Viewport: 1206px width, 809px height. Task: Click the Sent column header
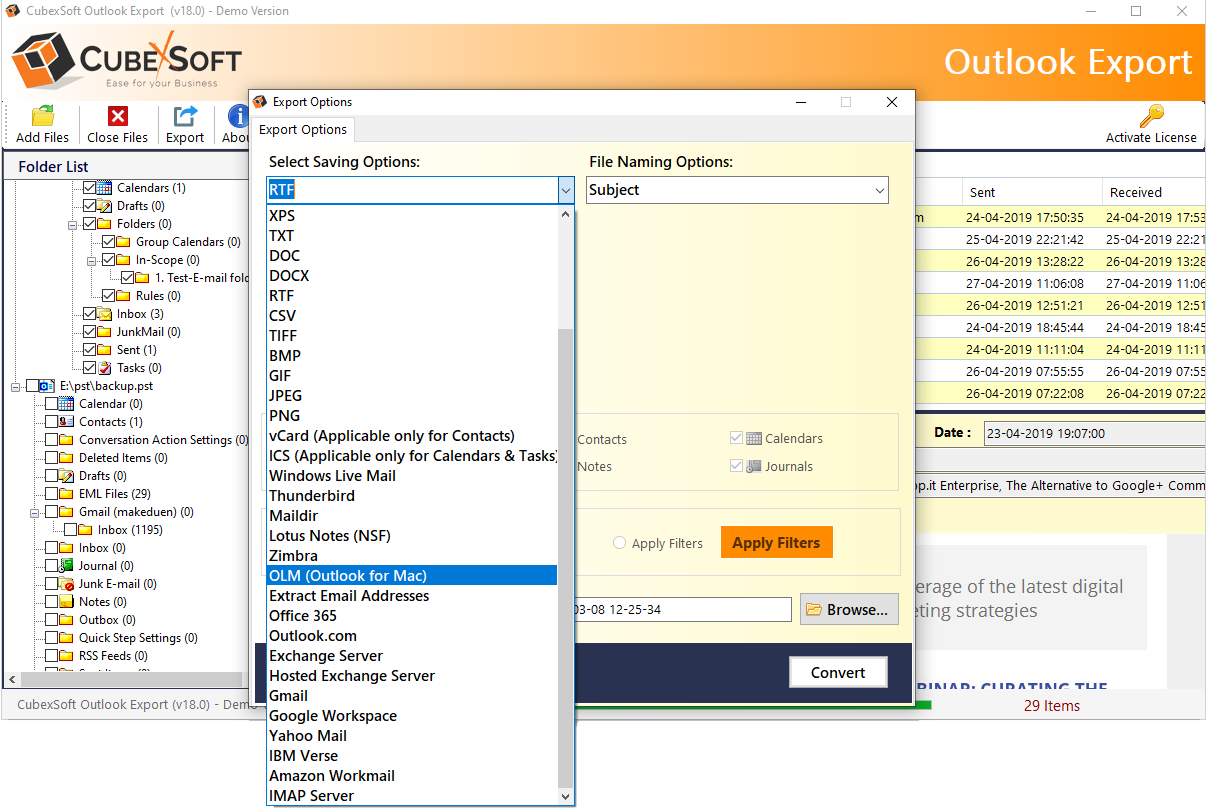tap(1032, 192)
